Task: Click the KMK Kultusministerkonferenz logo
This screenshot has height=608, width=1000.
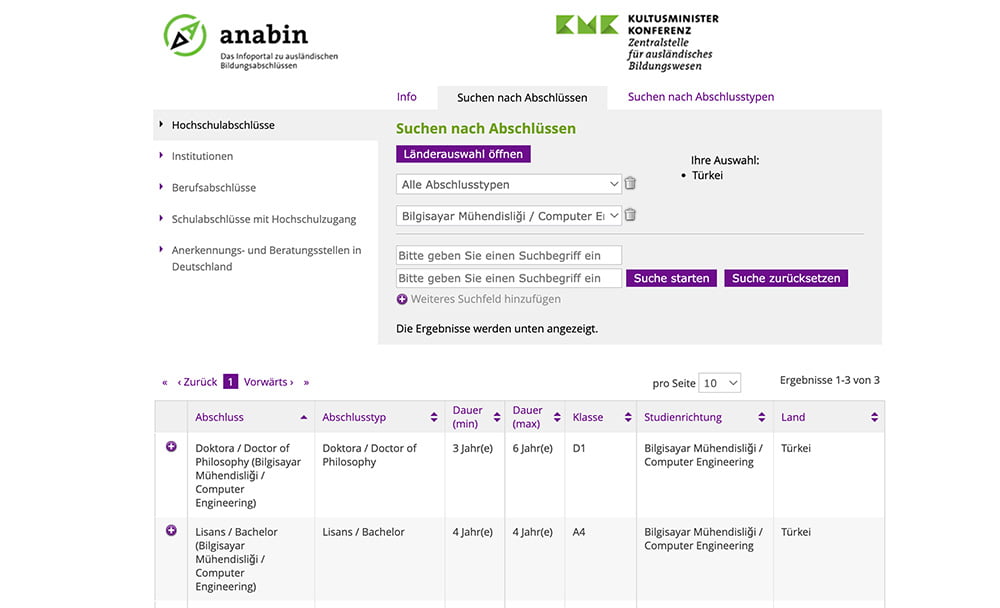Action: click(587, 26)
